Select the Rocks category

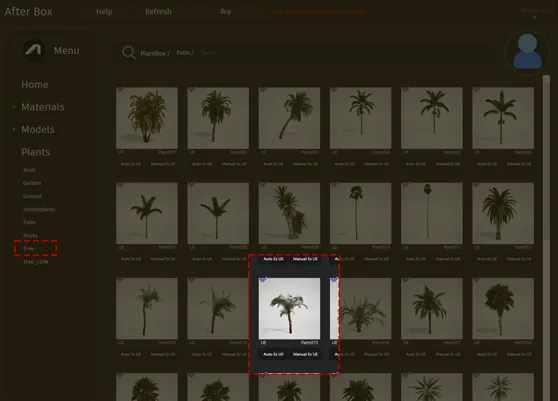30,235
